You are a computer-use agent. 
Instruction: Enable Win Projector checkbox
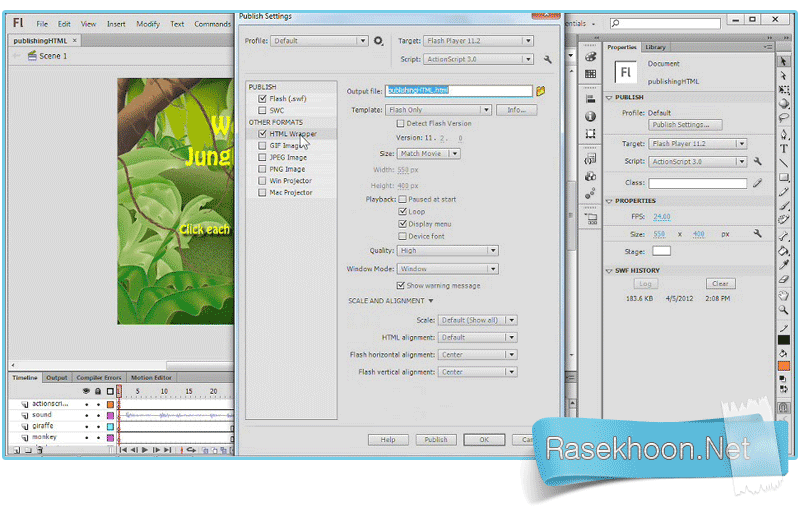click(x=262, y=181)
